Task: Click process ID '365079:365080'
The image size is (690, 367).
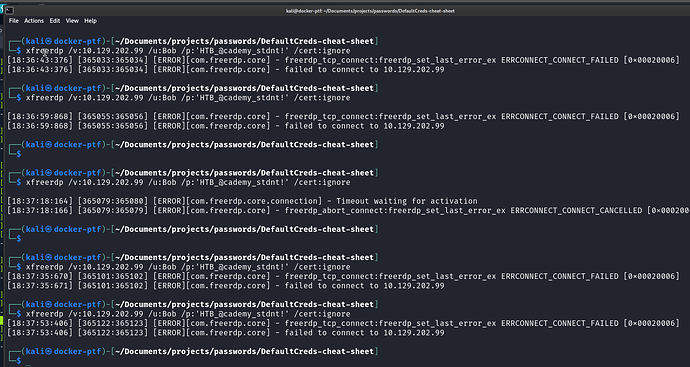Action: pyautogui.click(x=113, y=201)
